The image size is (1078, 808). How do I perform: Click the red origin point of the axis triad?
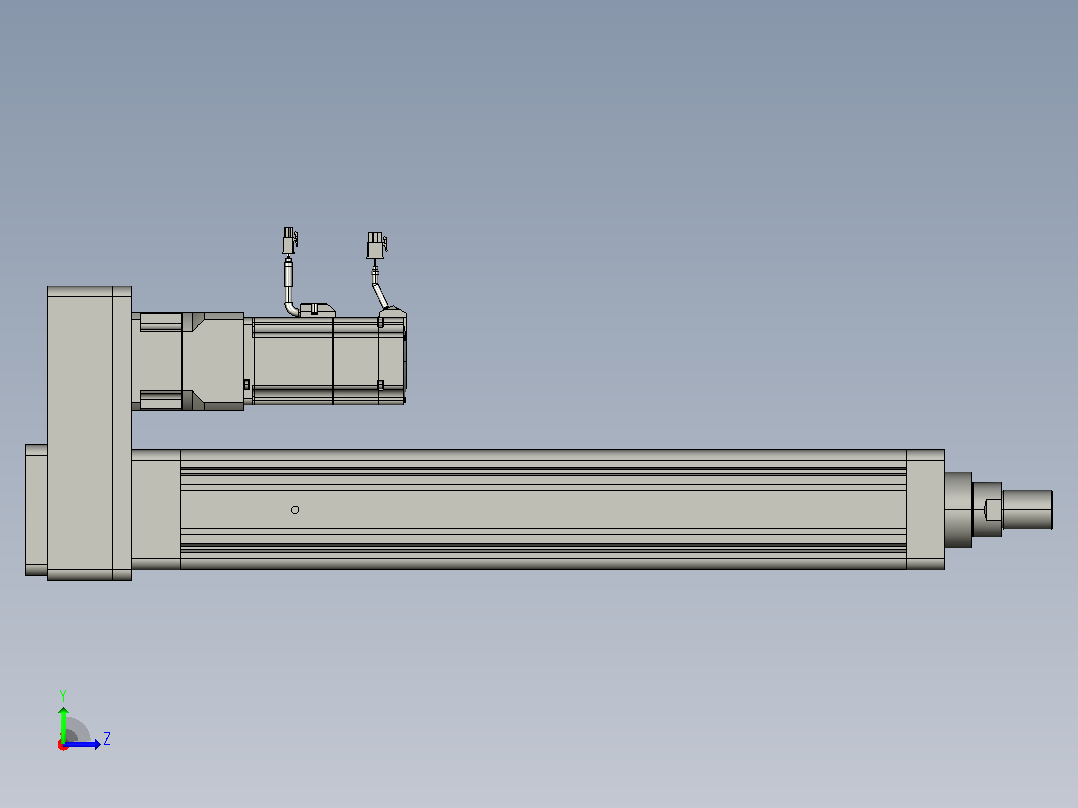tap(63, 745)
